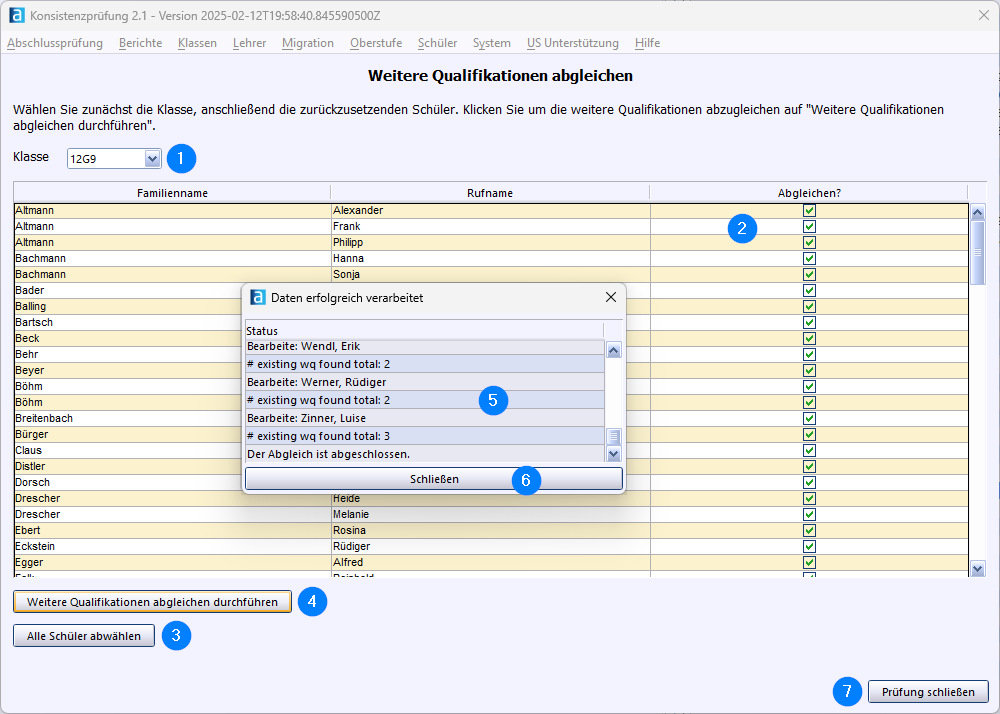This screenshot has width=1000, height=714.
Task: Toggle Abgleichen checkbox for Eckstein Rüdiger
Action: pyautogui.click(x=809, y=546)
